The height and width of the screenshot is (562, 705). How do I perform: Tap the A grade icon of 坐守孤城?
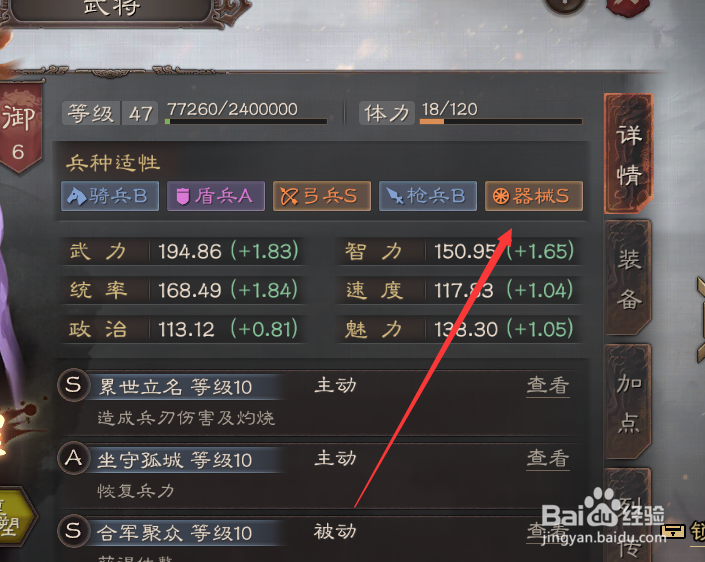click(73, 458)
